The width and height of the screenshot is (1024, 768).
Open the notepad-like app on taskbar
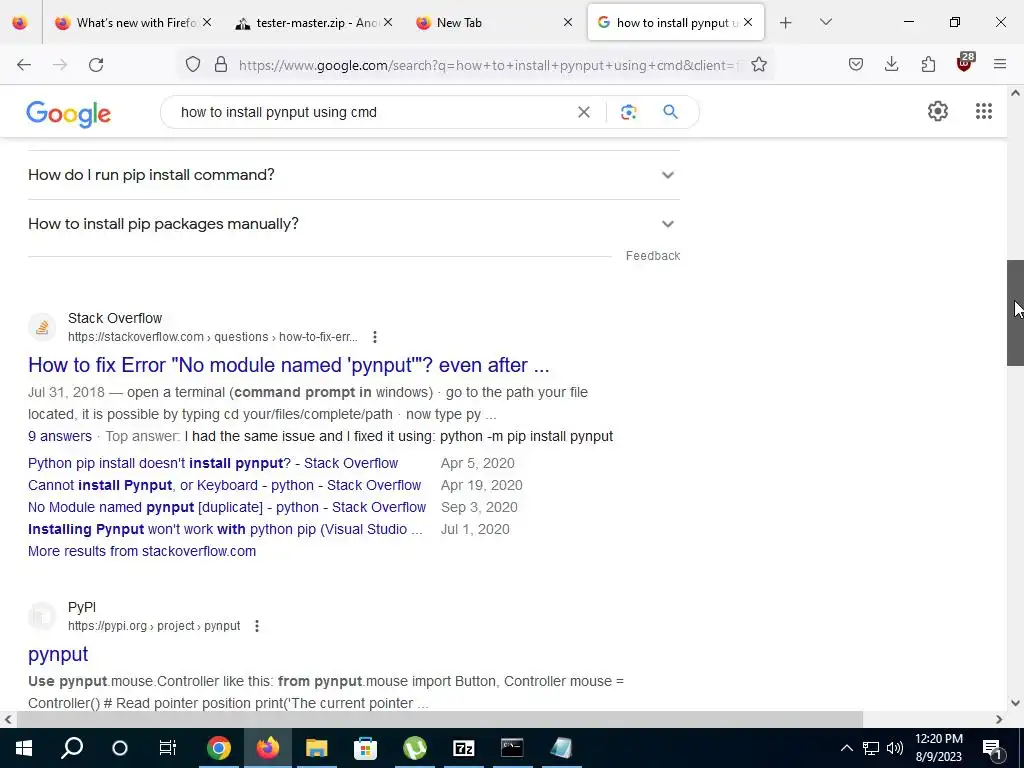point(561,748)
